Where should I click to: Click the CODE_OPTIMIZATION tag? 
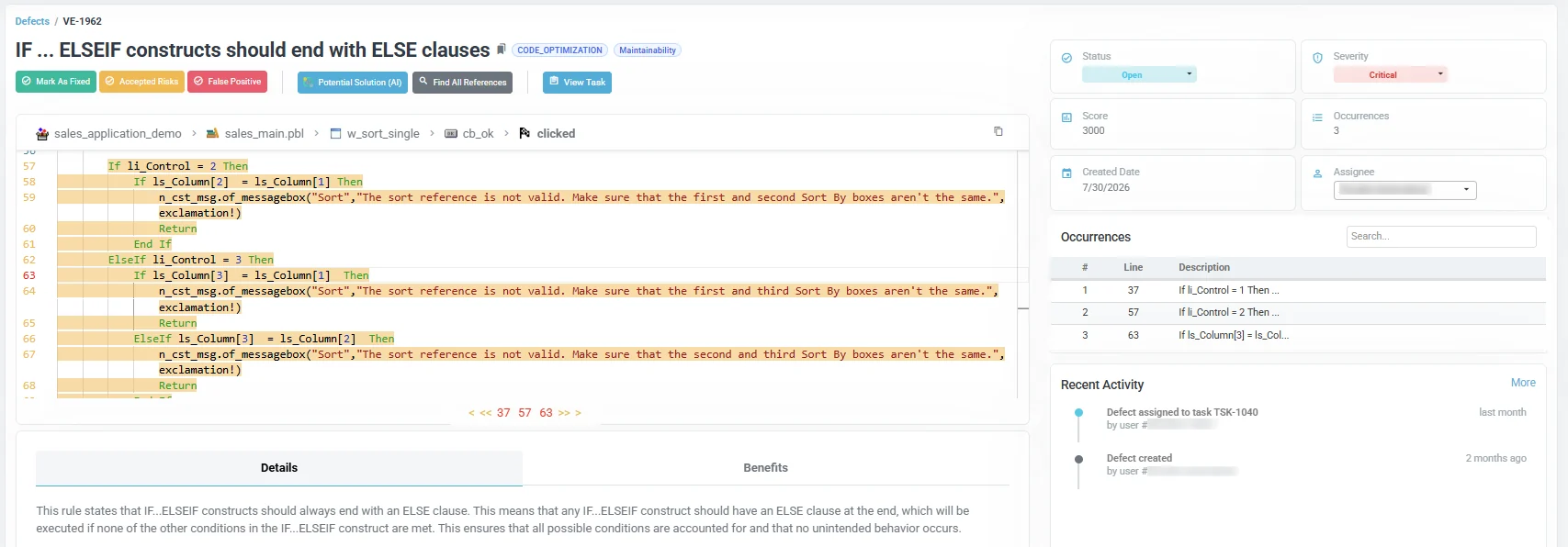click(x=559, y=50)
